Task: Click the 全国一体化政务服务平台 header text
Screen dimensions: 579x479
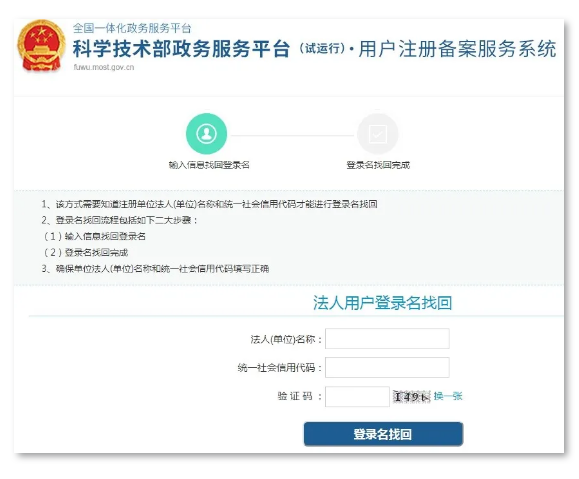Action: pyautogui.click(x=132, y=28)
